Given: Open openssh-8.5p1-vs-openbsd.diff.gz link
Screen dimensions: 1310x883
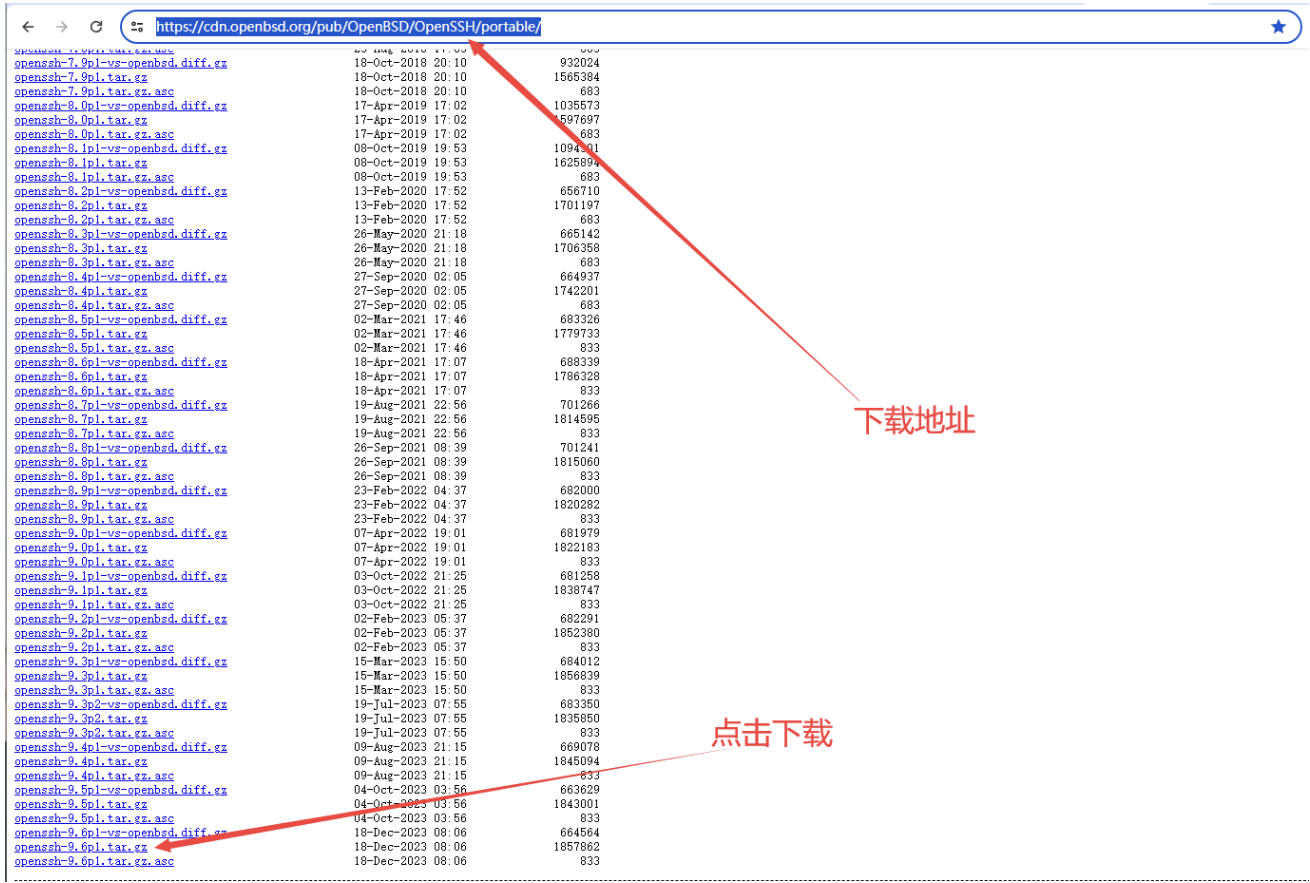Looking at the screenshot, I should (x=121, y=320).
